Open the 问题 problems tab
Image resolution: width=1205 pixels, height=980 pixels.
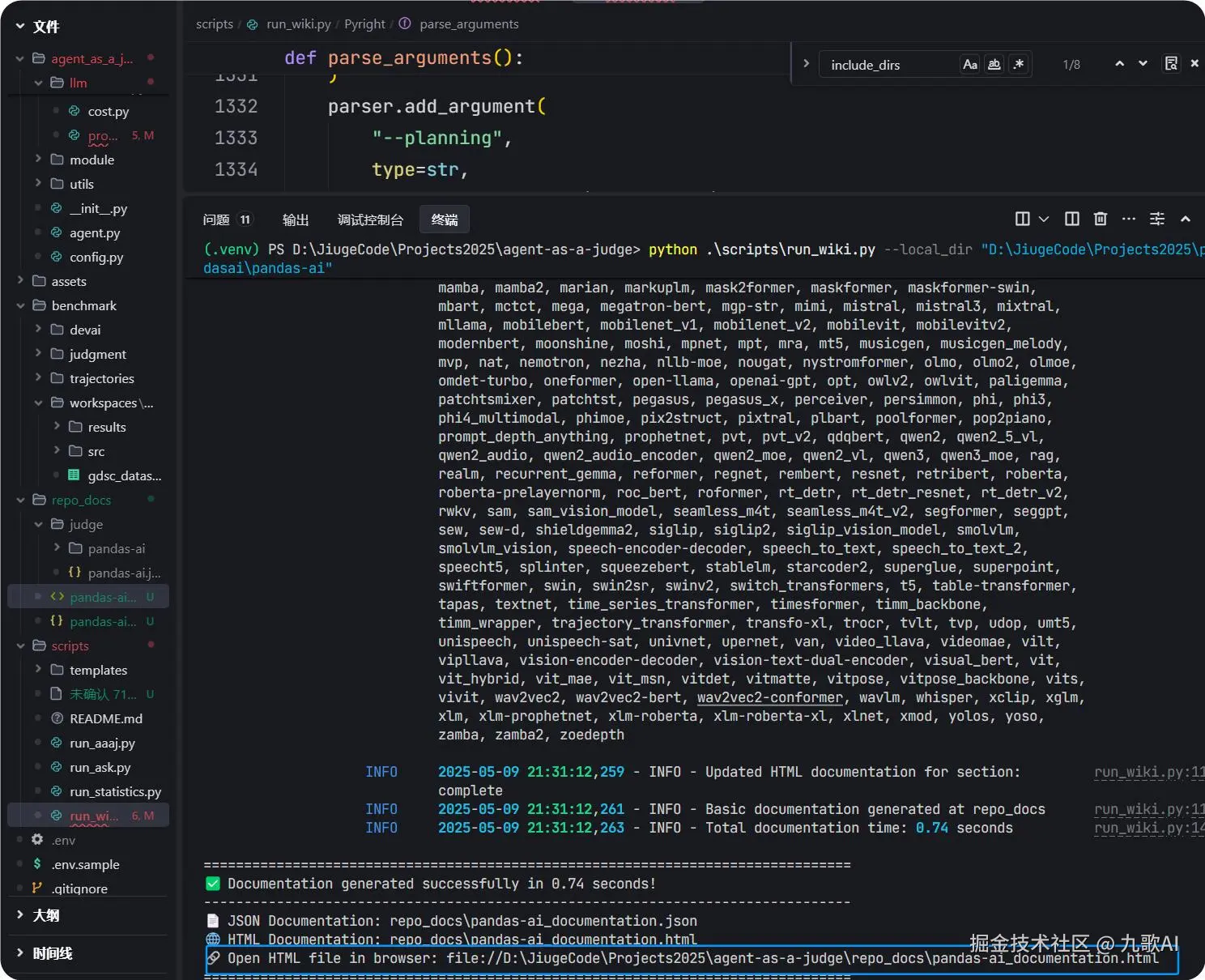pyautogui.click(x=216, y=219)
